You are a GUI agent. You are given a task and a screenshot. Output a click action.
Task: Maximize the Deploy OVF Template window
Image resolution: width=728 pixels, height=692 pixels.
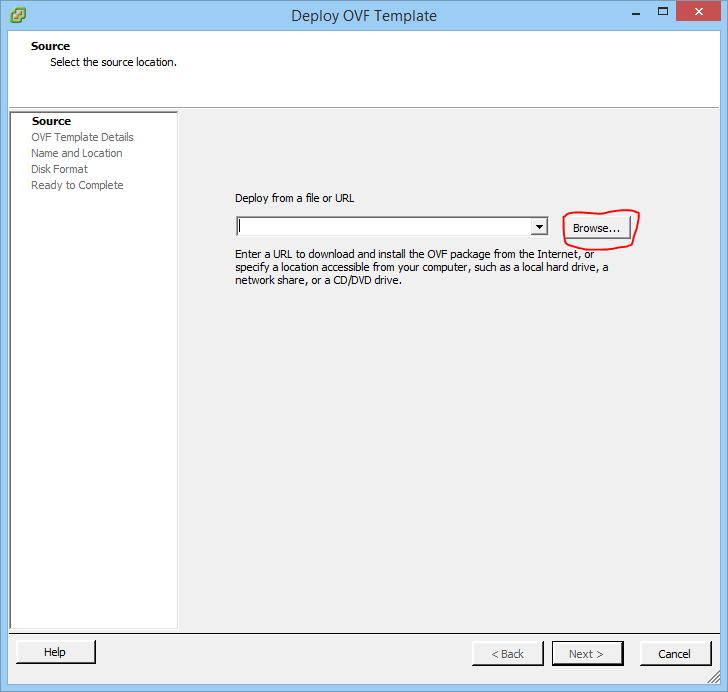click(663, 12)
